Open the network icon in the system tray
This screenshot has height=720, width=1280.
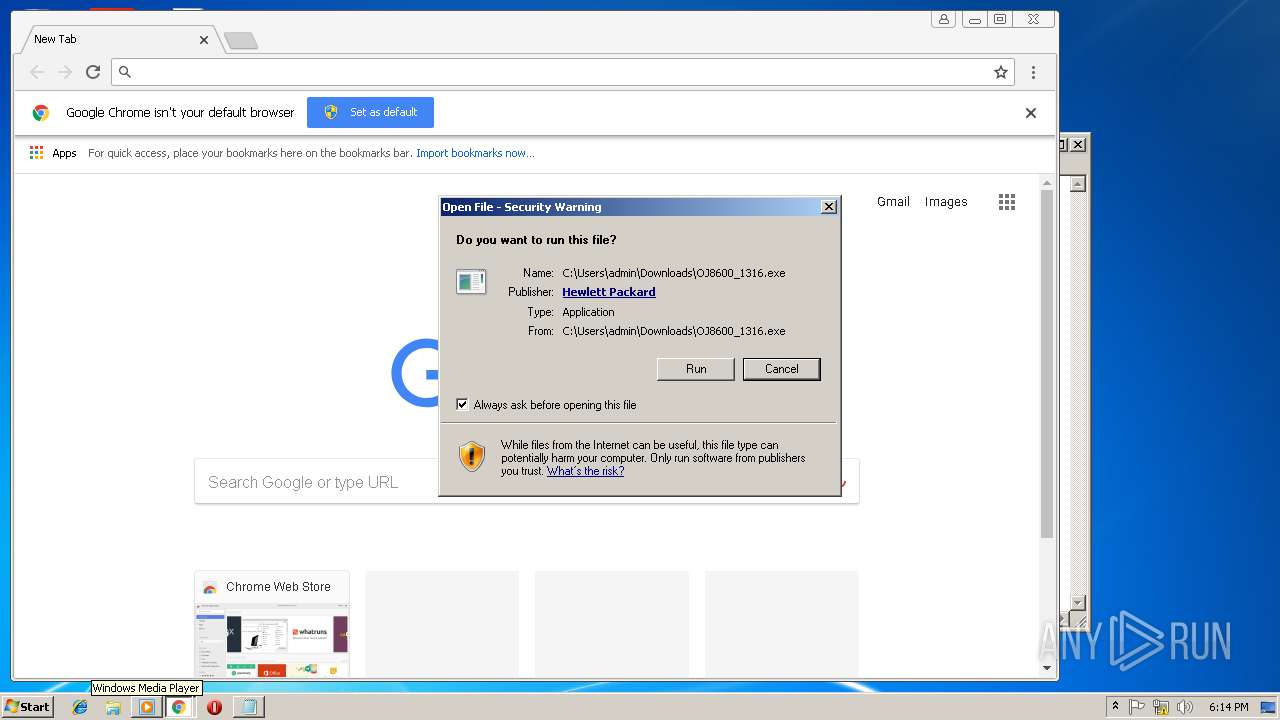click(x=1161, y=707)
